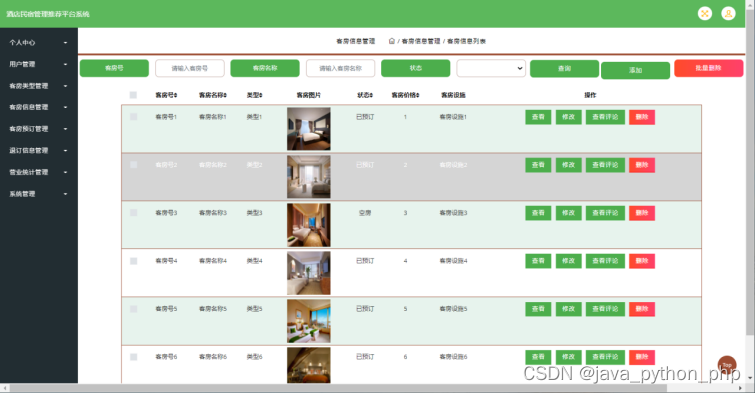This screenshot has width=756, height=393.
Task: Open the room photo thumbnail for 客房号5
Action: (x=309, y=321)
